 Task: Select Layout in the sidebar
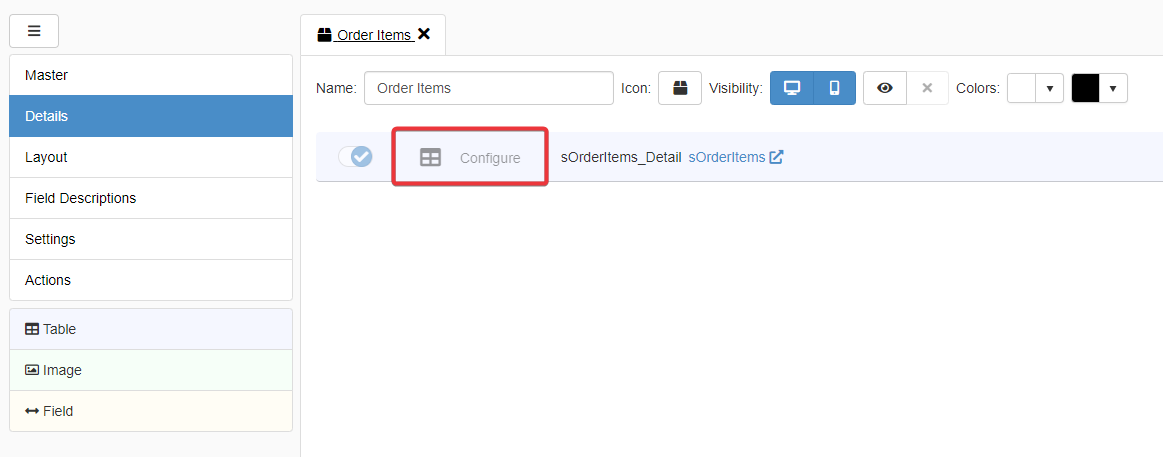[x=150, y=157]
